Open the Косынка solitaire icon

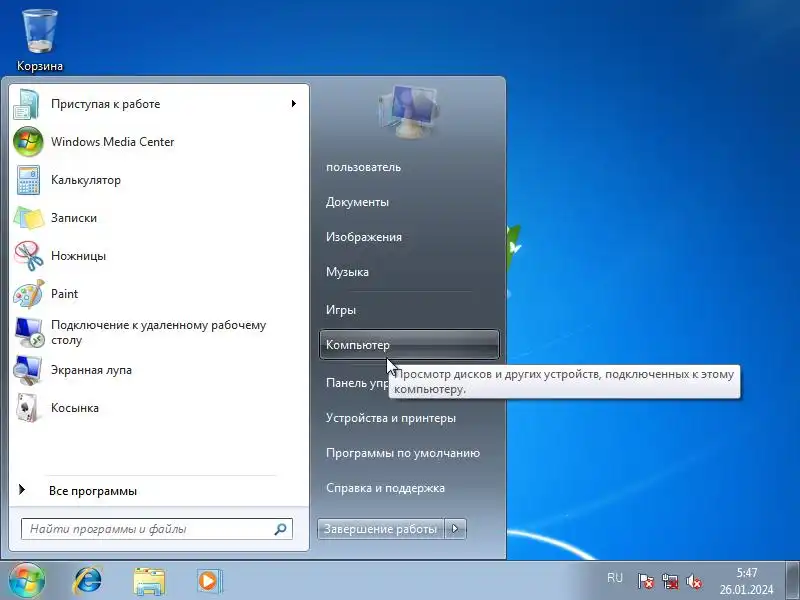pyautogui.click(x=28, y=408)
